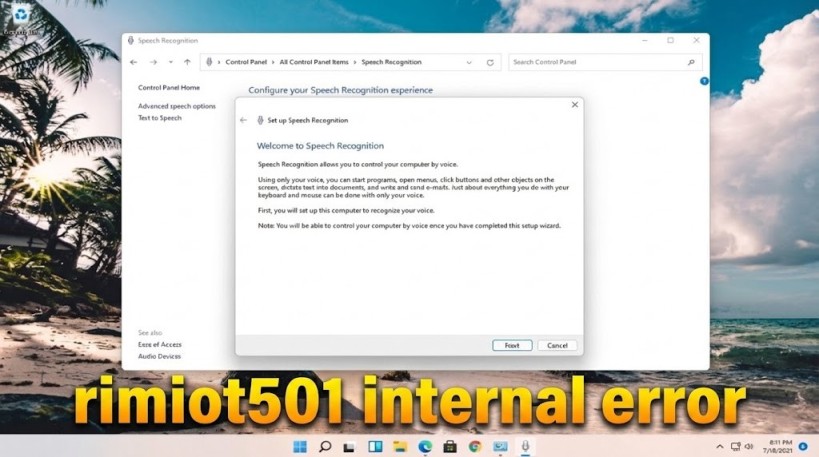Image resolution: width=819 pixels, height=457 pixels.
Task: Maximize the Speech Recognition window
Action: coord(671,40)
